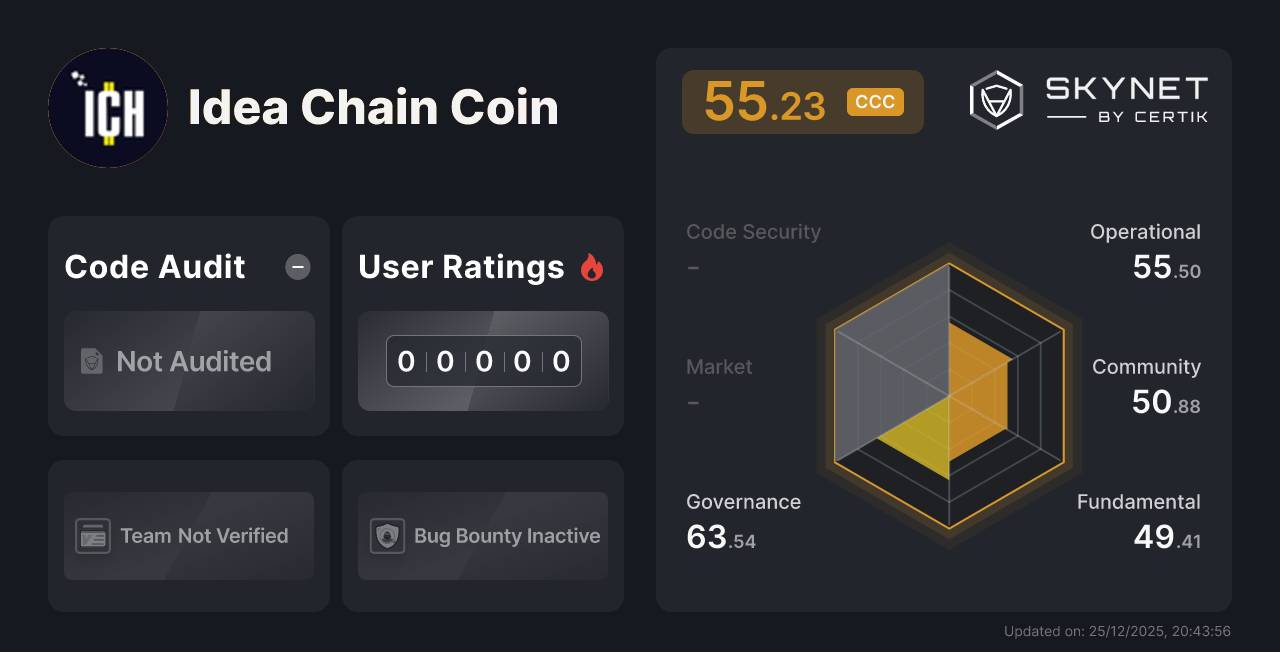This screenshot has width=1280, height=652.
Task: Select the shield icon beside Not Audited
Action: tap(91, 361)
